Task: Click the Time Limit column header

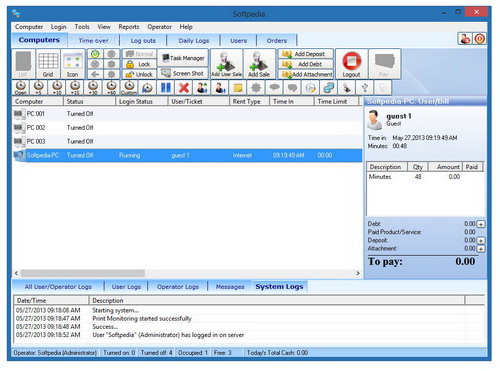Action: 336,101
